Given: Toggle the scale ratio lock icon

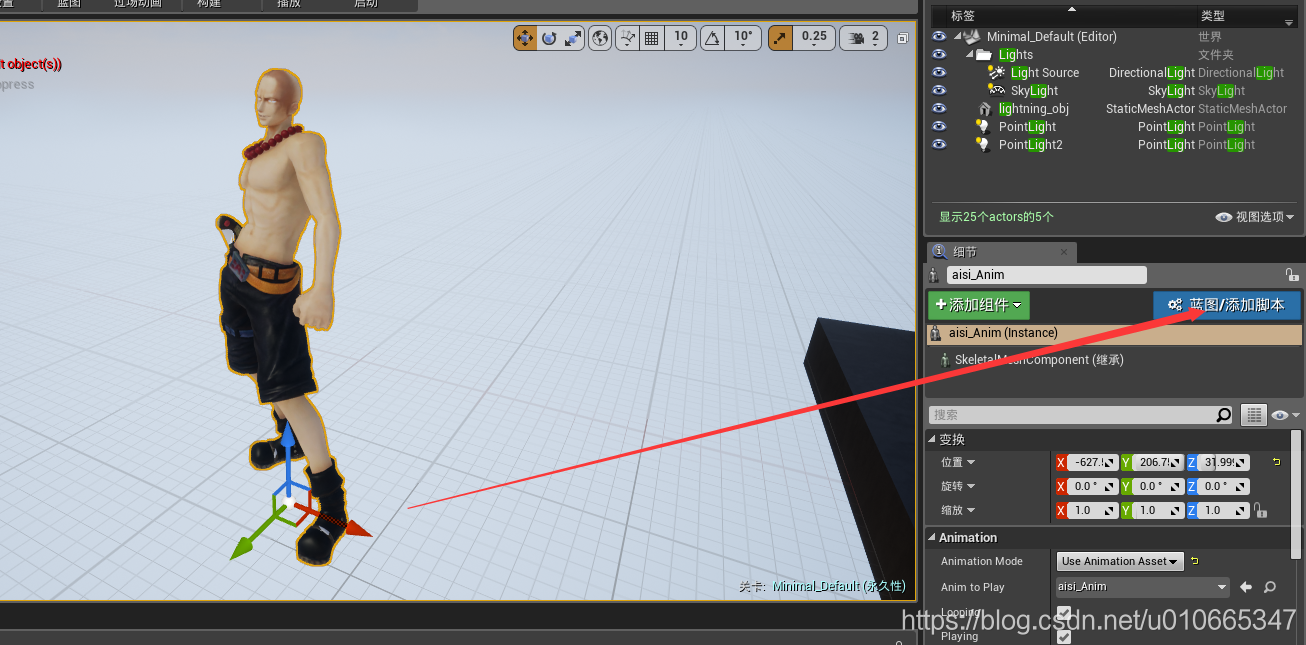Looking at the screenshot, I should (1260, 510).
